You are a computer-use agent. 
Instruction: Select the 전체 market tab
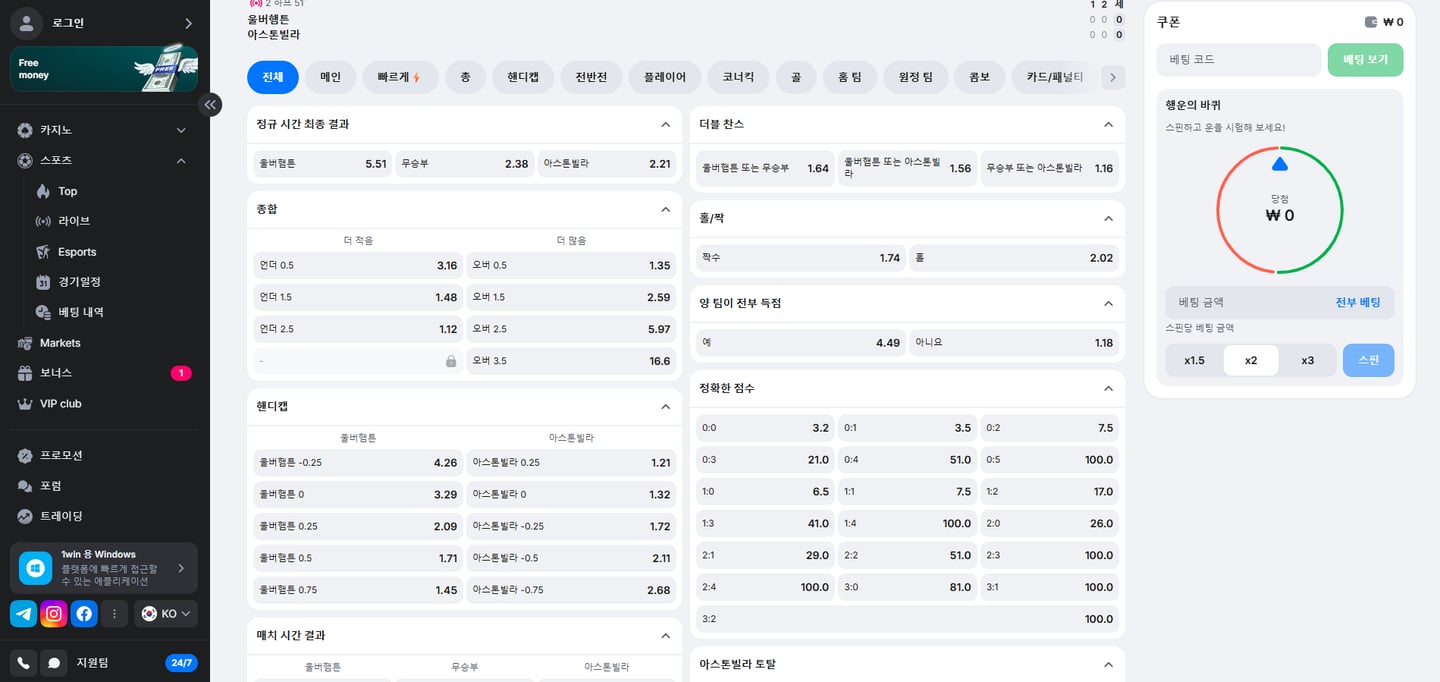(x=273, y=77)
